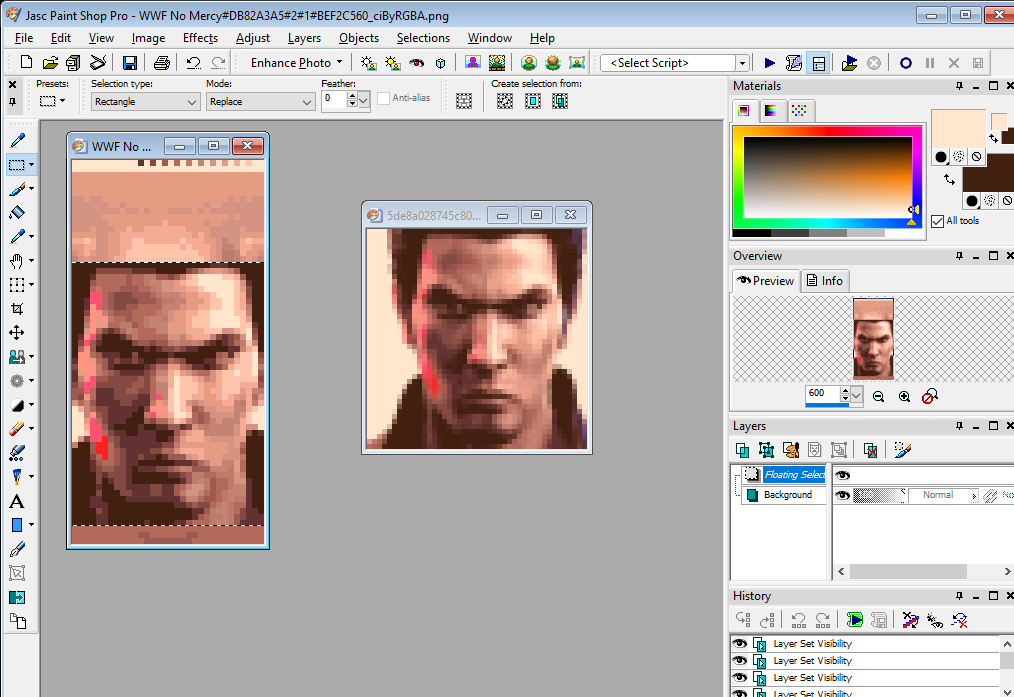Click the Print icon in toolbar
This screenshot has width=1014, height=697.
click(x=161, y=63)
